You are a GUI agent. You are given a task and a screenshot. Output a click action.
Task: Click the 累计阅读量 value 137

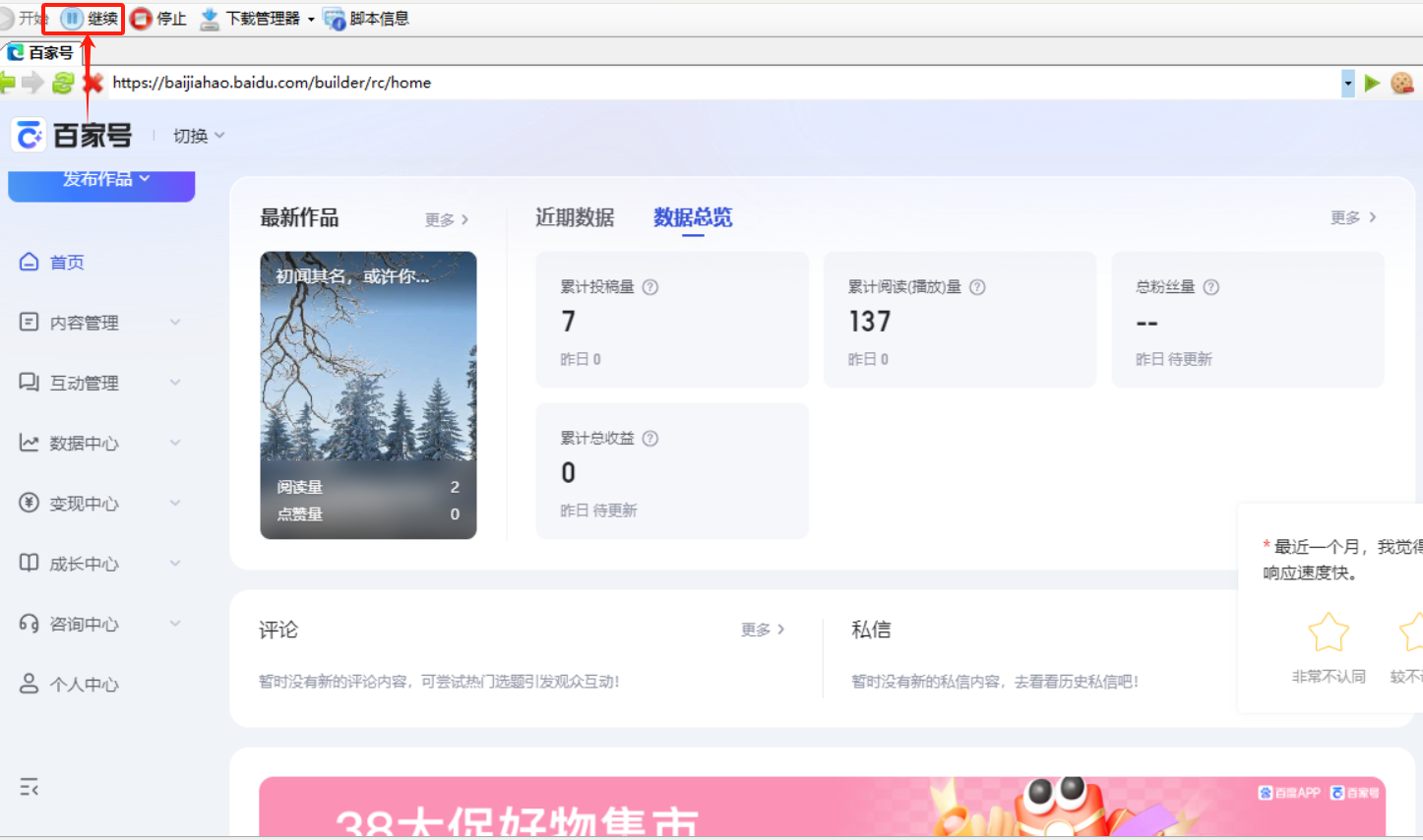(x=870, y=322)
